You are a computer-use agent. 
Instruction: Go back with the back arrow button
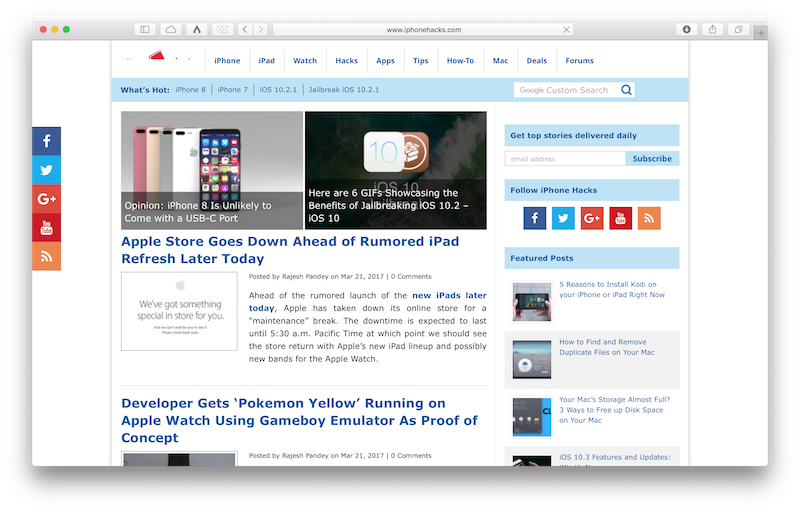[x=246, y=30]
